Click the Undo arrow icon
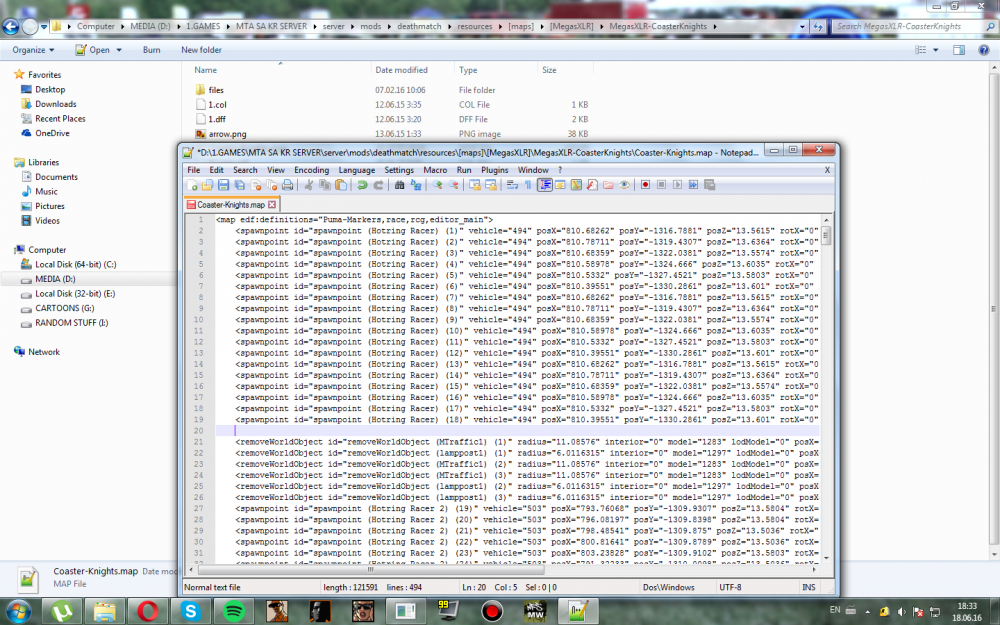The width and height of the screenshot is (1000, 625). pyautogui.click(x=362, y=185)
